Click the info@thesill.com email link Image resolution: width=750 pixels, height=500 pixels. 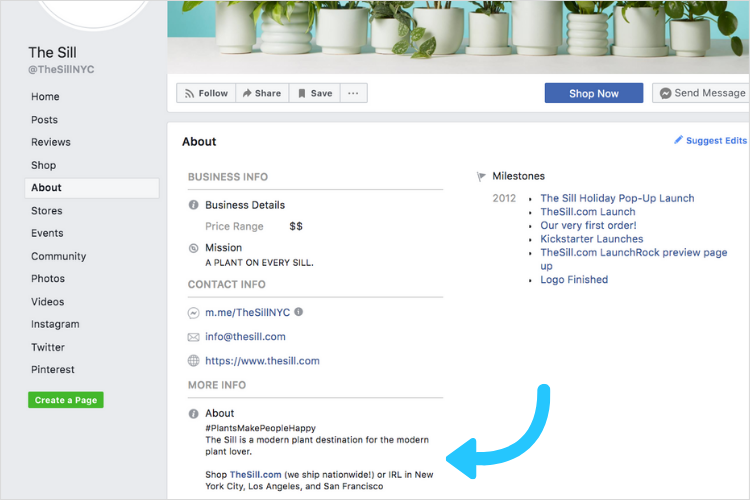(245, 337)
